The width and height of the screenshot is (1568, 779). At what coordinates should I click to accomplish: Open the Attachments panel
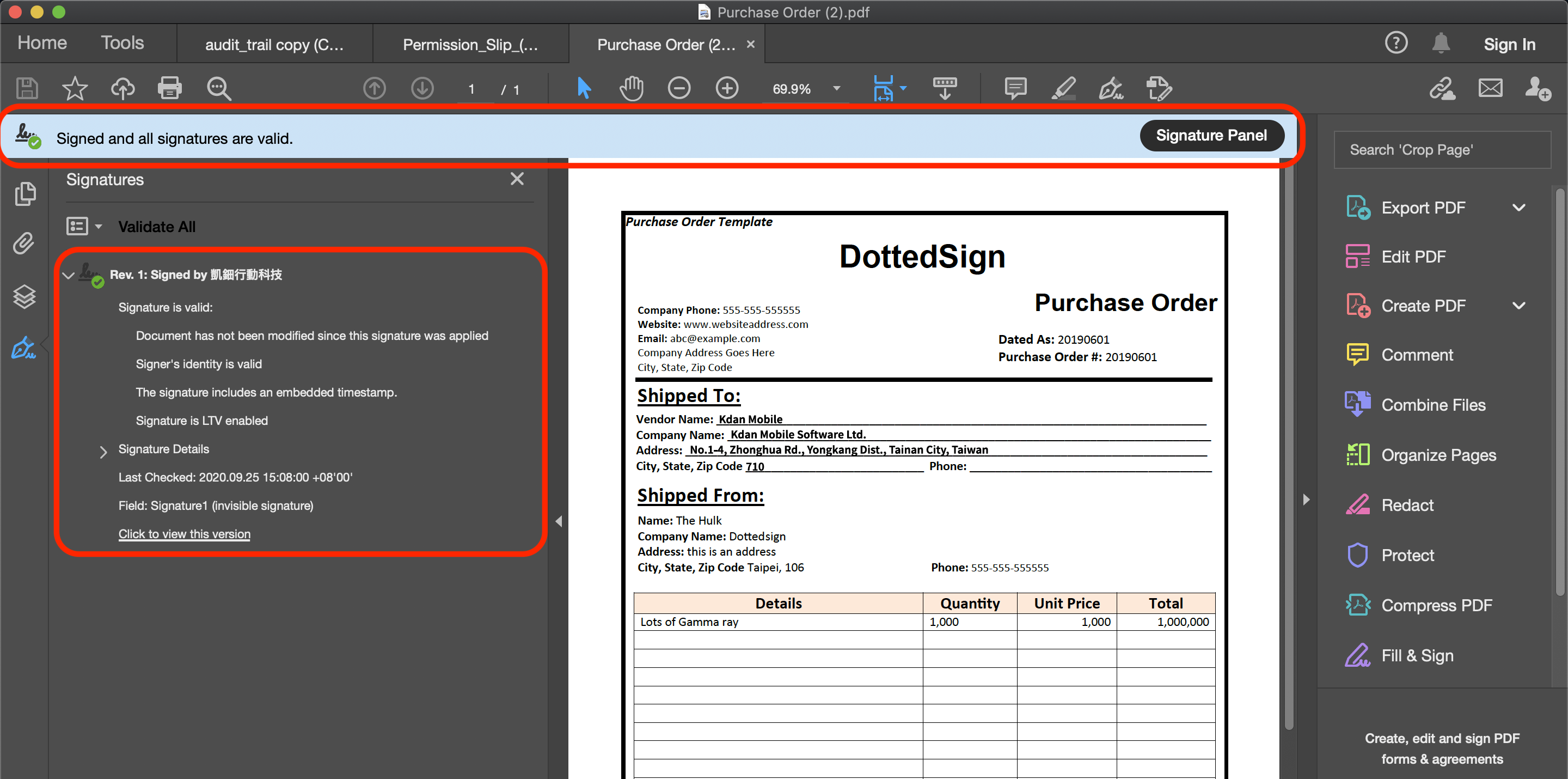pos(24,242)
